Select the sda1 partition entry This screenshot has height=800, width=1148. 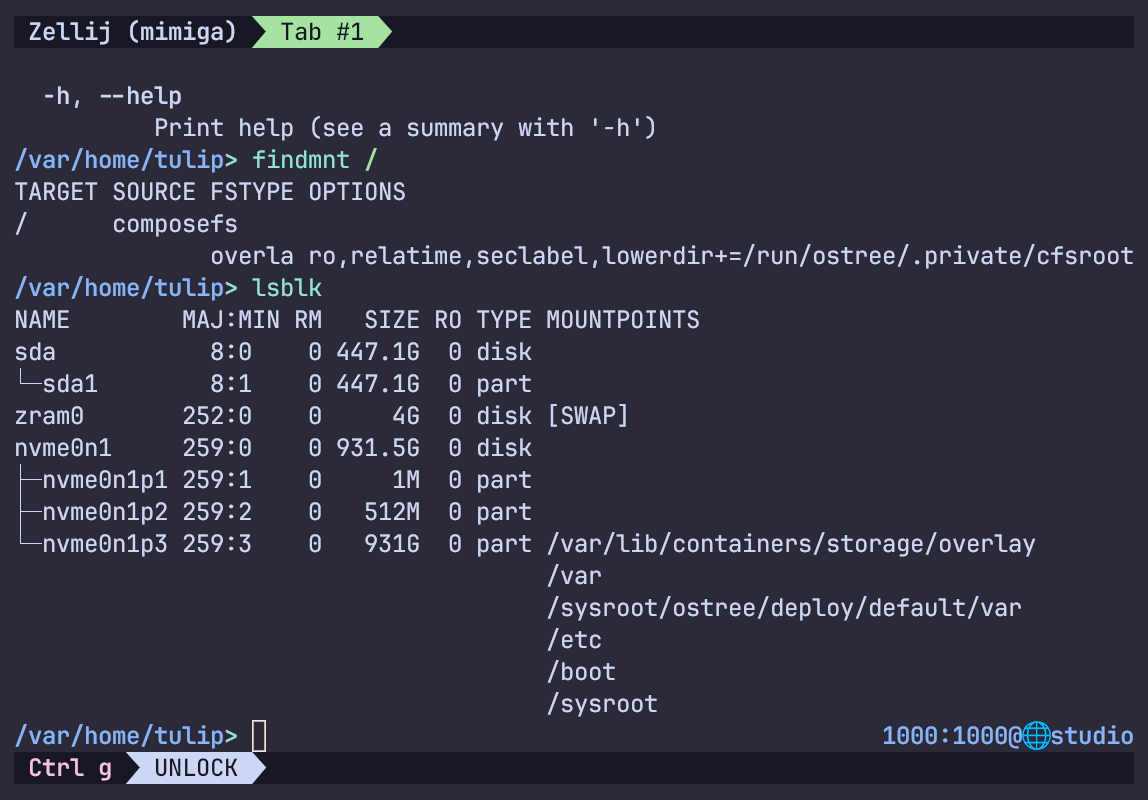pyautogui.click(x=69, y=384)
